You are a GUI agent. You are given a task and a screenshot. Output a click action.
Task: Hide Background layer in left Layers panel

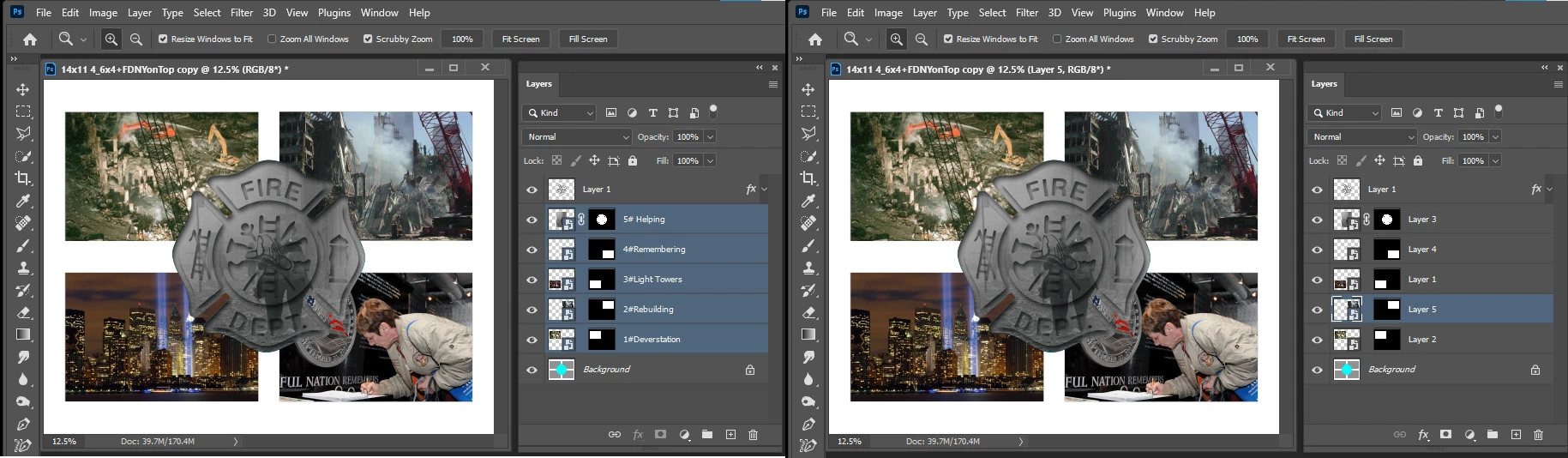tap(532, 370)
